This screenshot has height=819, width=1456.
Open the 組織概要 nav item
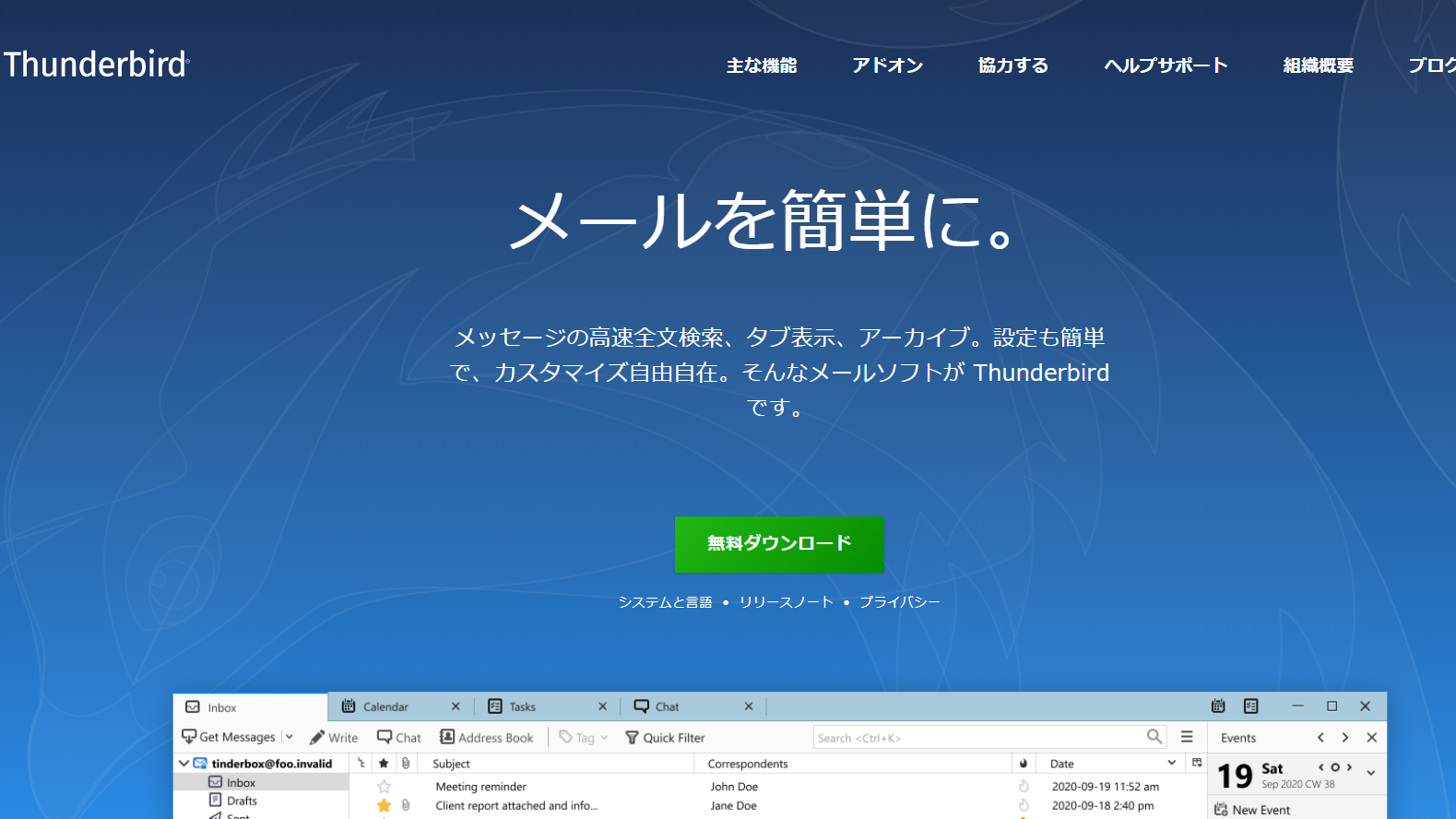click(1319, 65)
